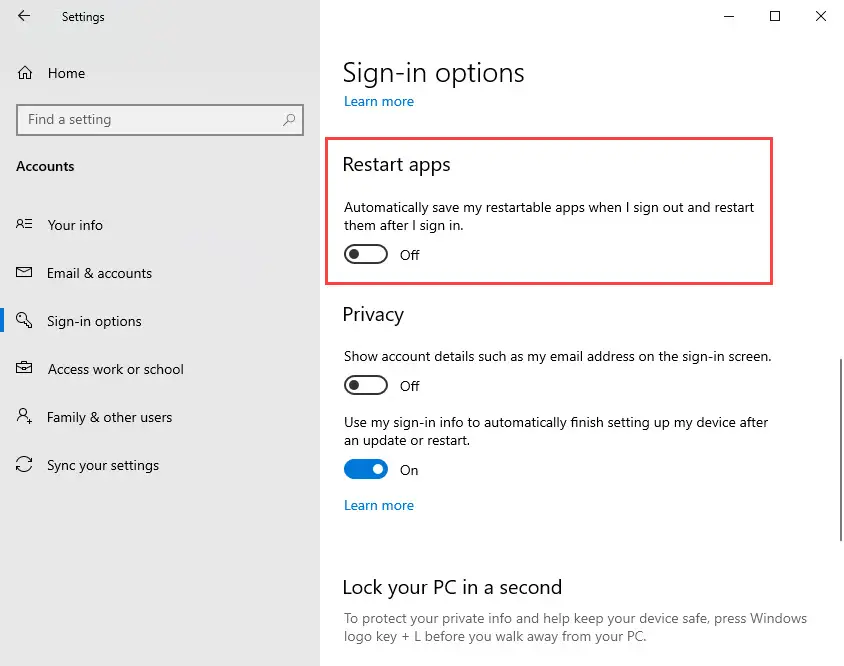
Task: Click the Family & other users icon
Action: [24, 416]
